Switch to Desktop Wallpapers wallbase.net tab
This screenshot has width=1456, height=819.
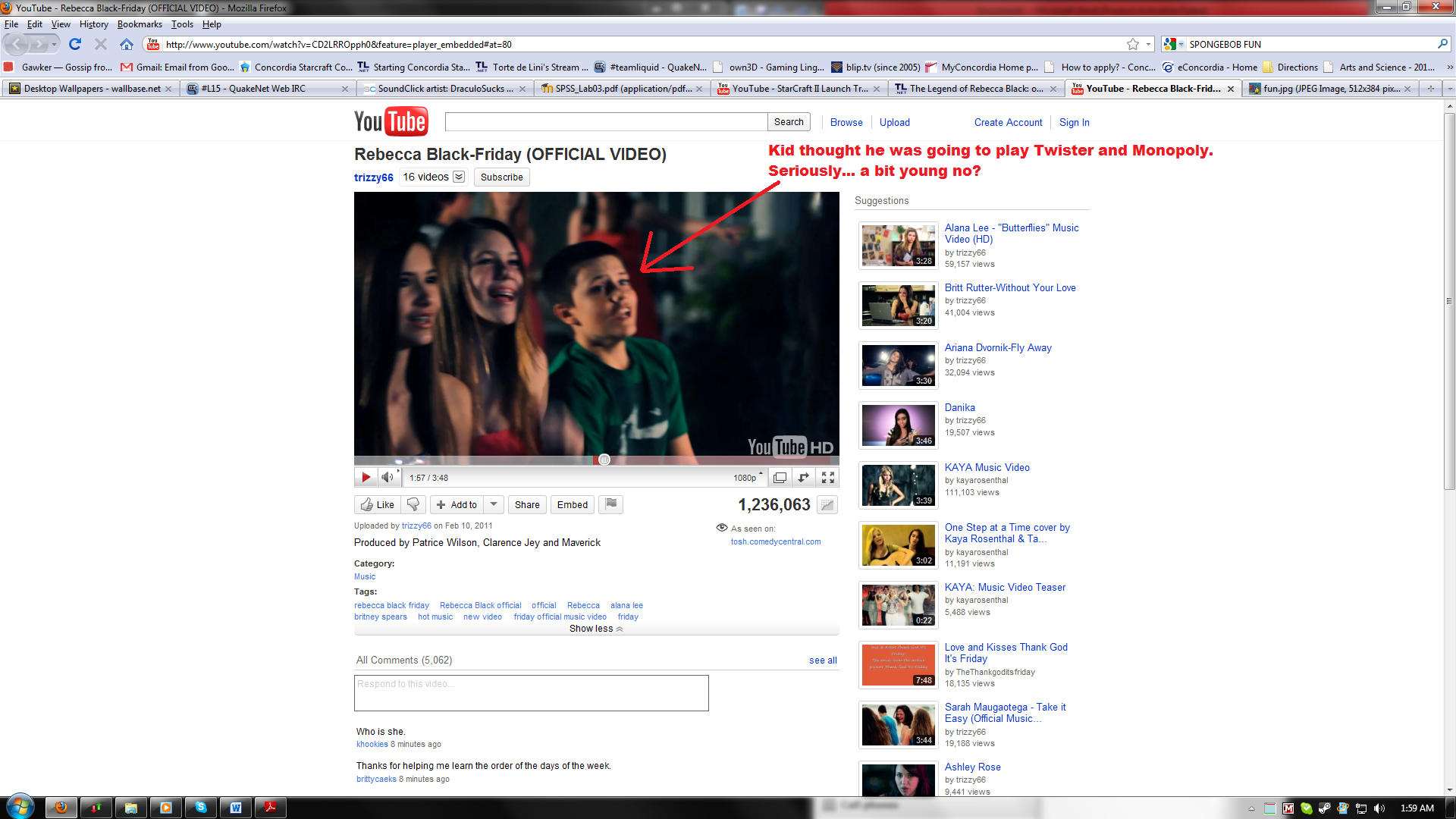pyautogui.click(x=91, y=89)
